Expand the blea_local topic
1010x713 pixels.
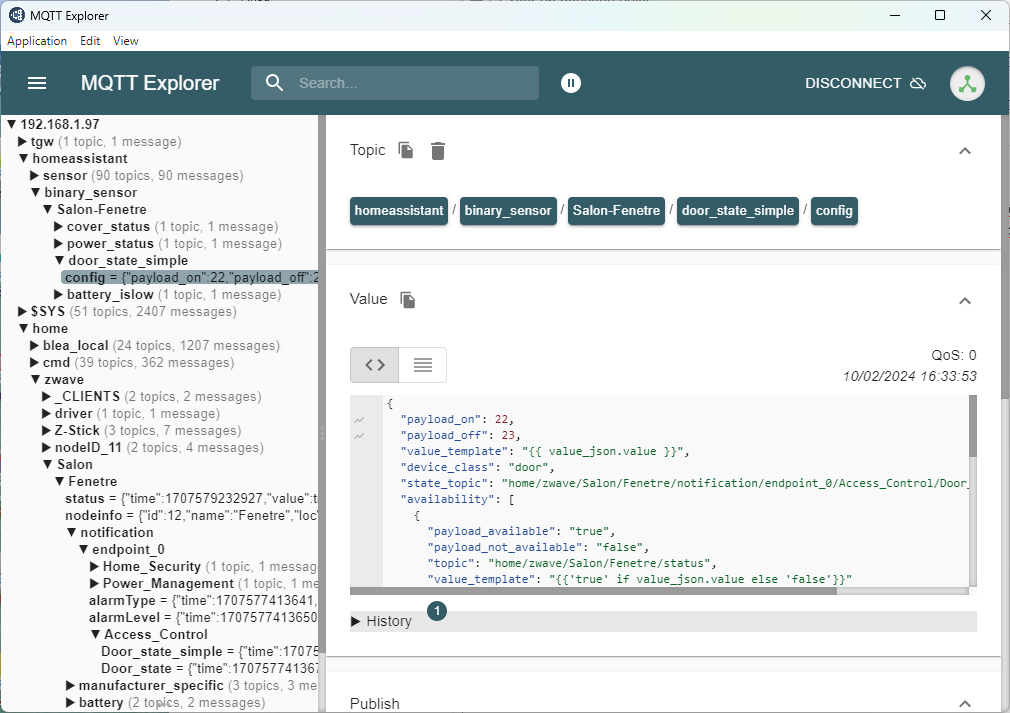pyautogui.click(x=35, y=346)
